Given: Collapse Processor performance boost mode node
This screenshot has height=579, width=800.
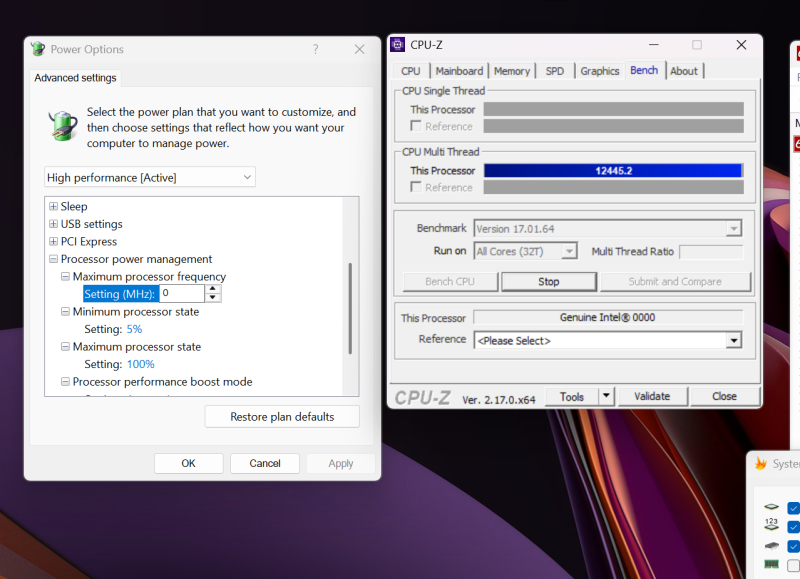Looking at the screenshot, I should pos(65,382).
